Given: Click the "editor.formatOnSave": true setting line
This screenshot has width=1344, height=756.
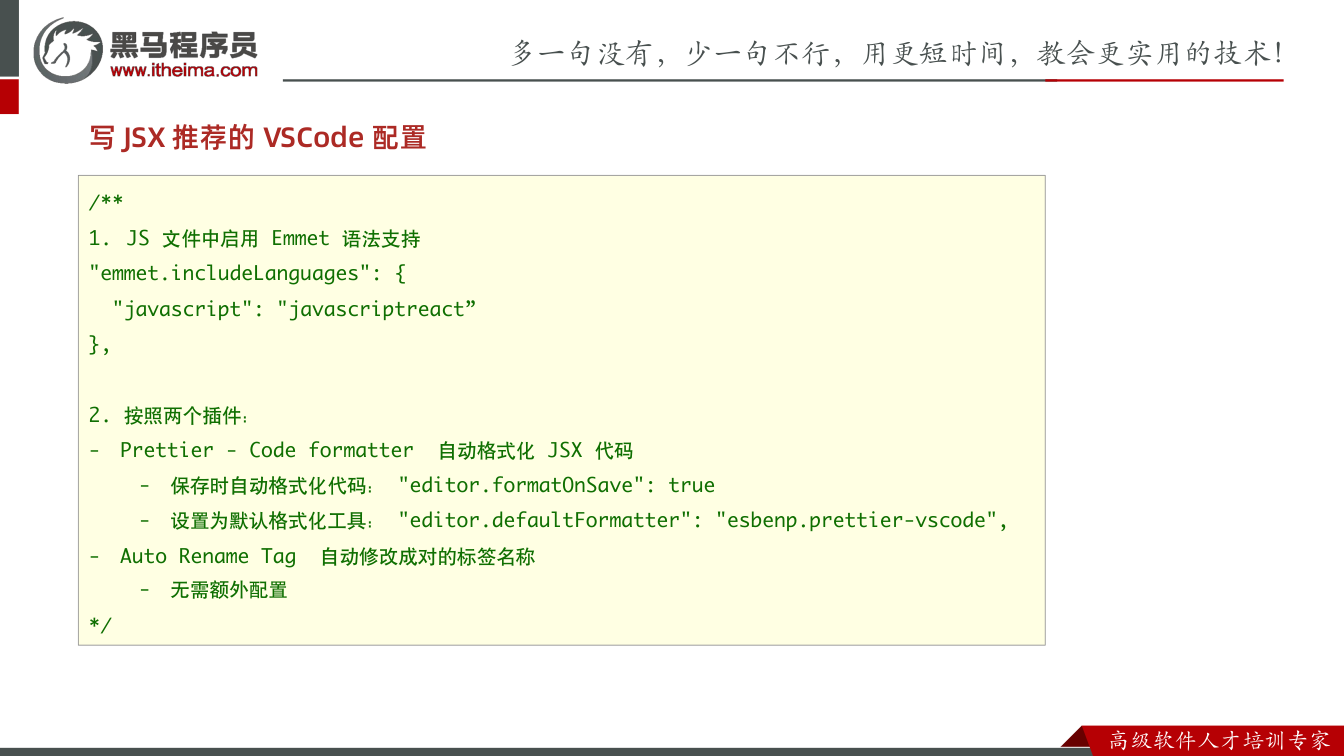Looking at the screenshot, I should [x=427, y=485].
